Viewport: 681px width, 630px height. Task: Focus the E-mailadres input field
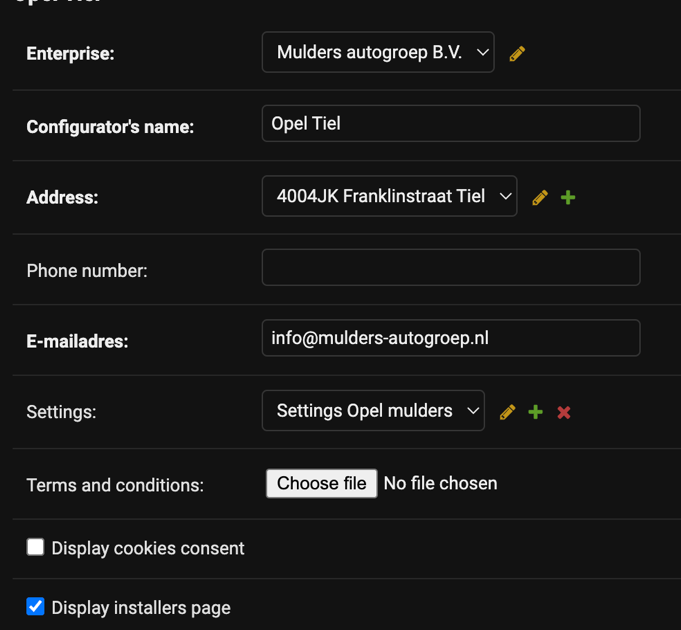pyautogui.click(x=451, y=338)
